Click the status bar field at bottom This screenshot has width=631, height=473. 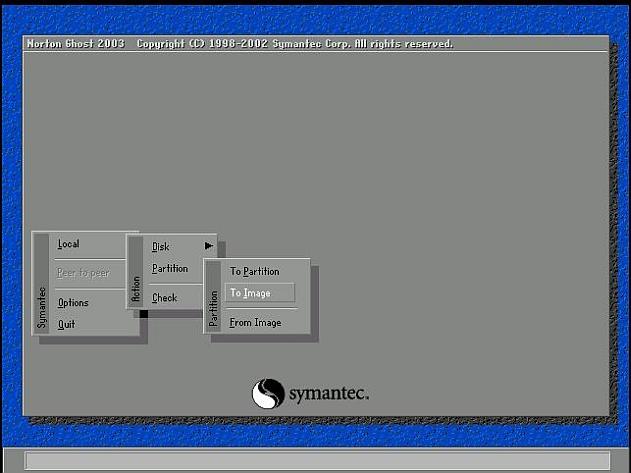pos(317,460)
